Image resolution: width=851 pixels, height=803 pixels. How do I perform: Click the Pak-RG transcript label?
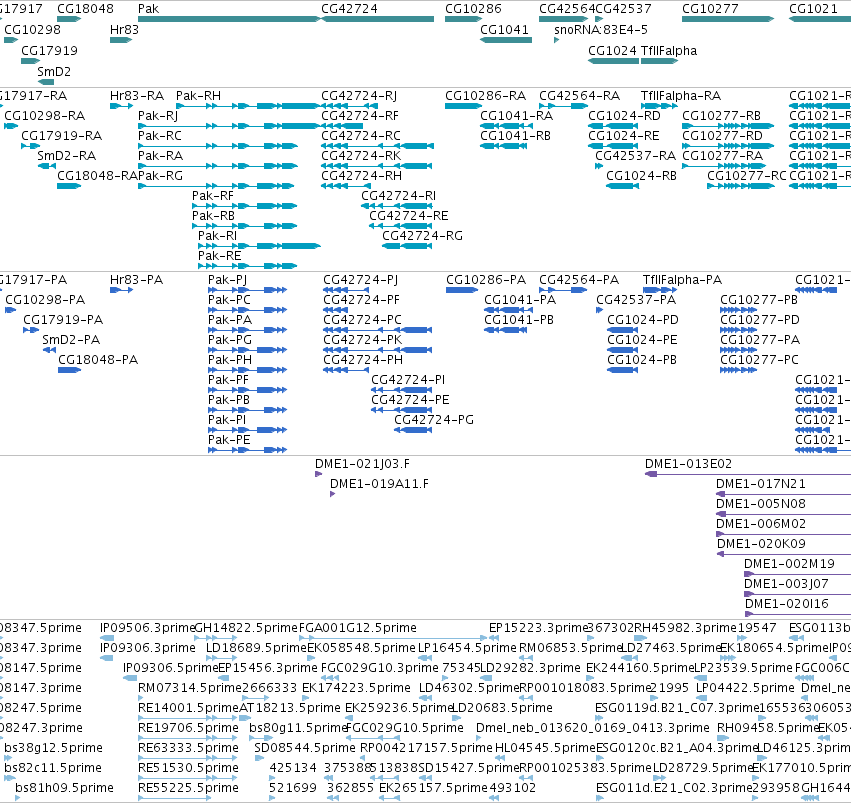[x=160, y=176]
